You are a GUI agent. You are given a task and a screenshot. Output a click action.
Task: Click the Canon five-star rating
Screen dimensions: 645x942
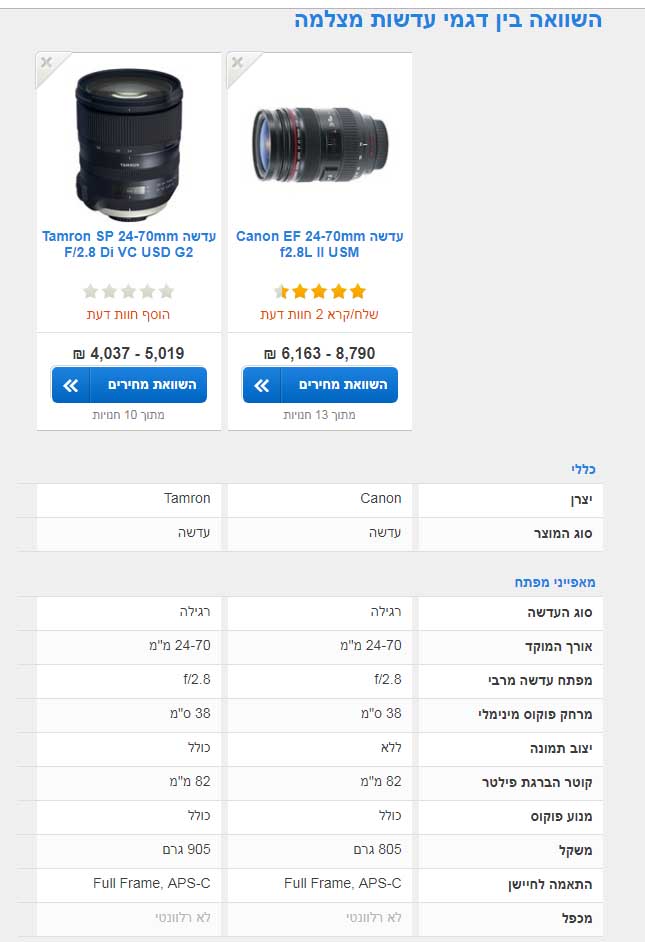pos(320,292)
